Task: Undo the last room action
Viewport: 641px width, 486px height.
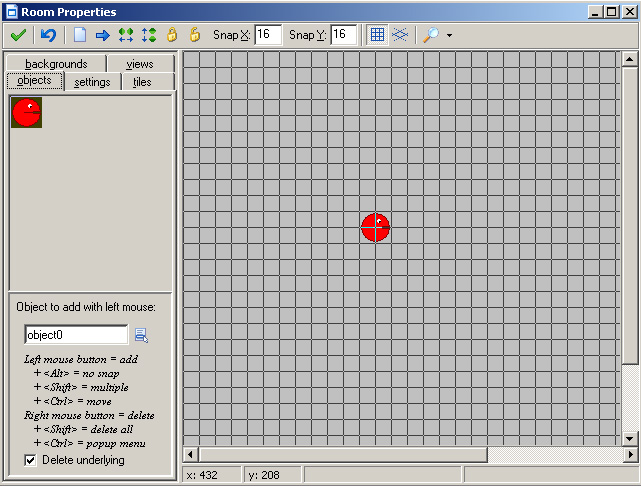Action: 48,35
